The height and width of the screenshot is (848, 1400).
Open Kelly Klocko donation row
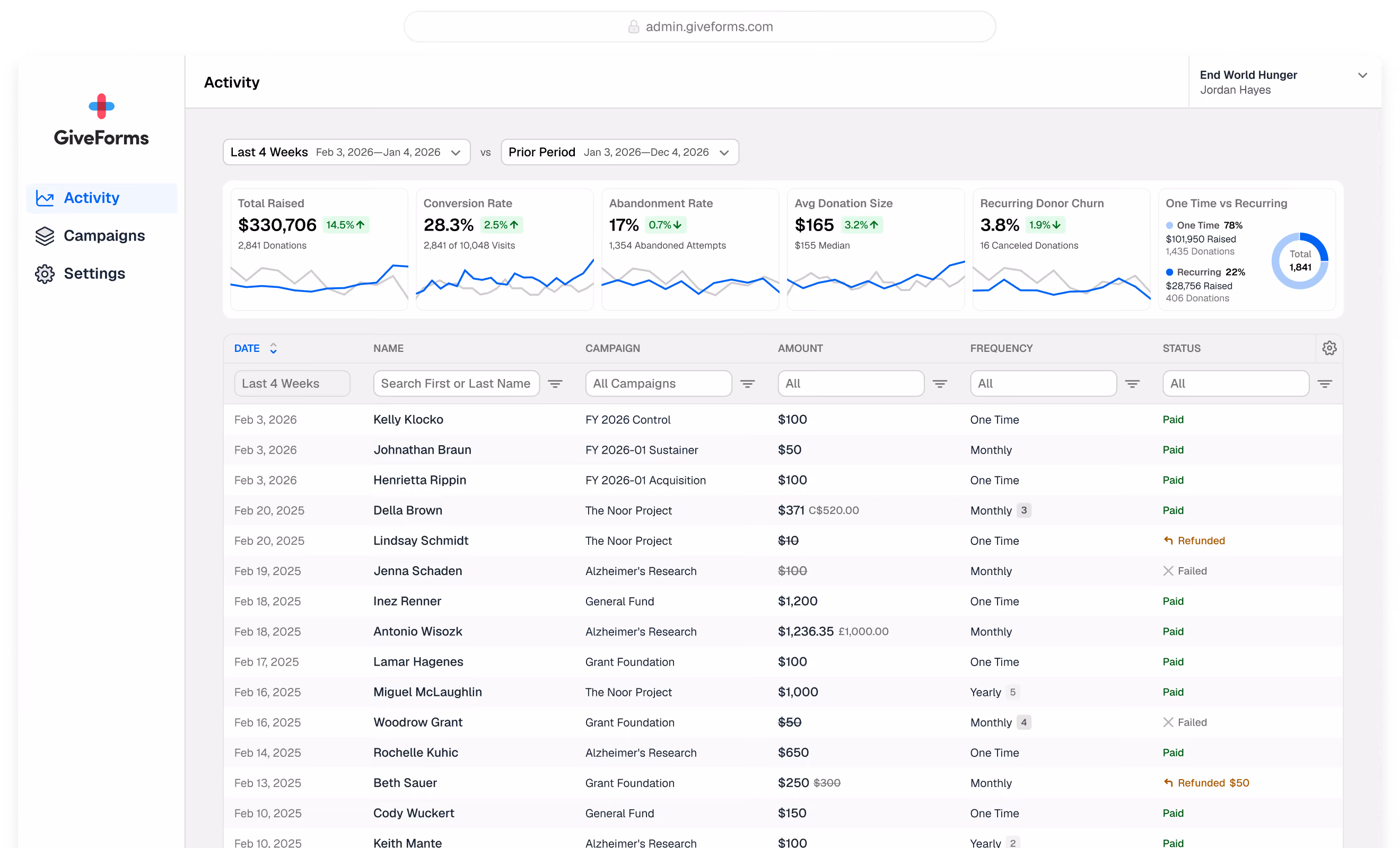[x=783, y=420]
